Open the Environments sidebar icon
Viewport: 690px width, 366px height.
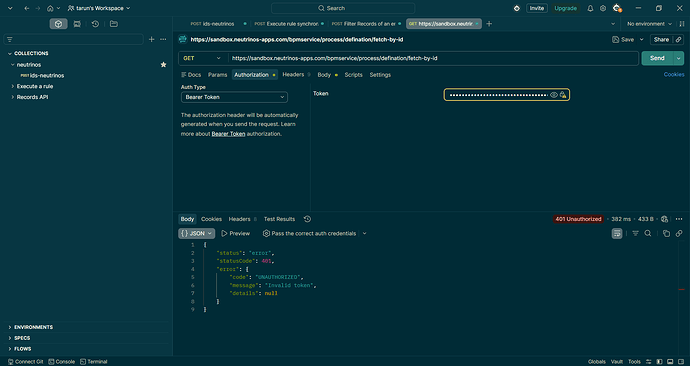[77, 24]
